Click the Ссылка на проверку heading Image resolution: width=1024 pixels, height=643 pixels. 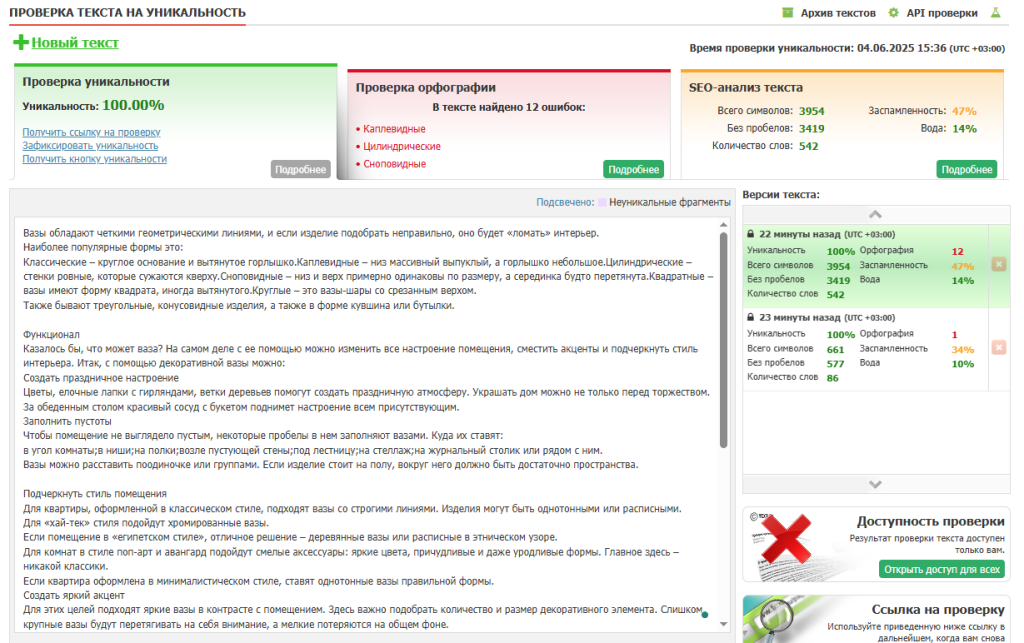pos(938,610)
